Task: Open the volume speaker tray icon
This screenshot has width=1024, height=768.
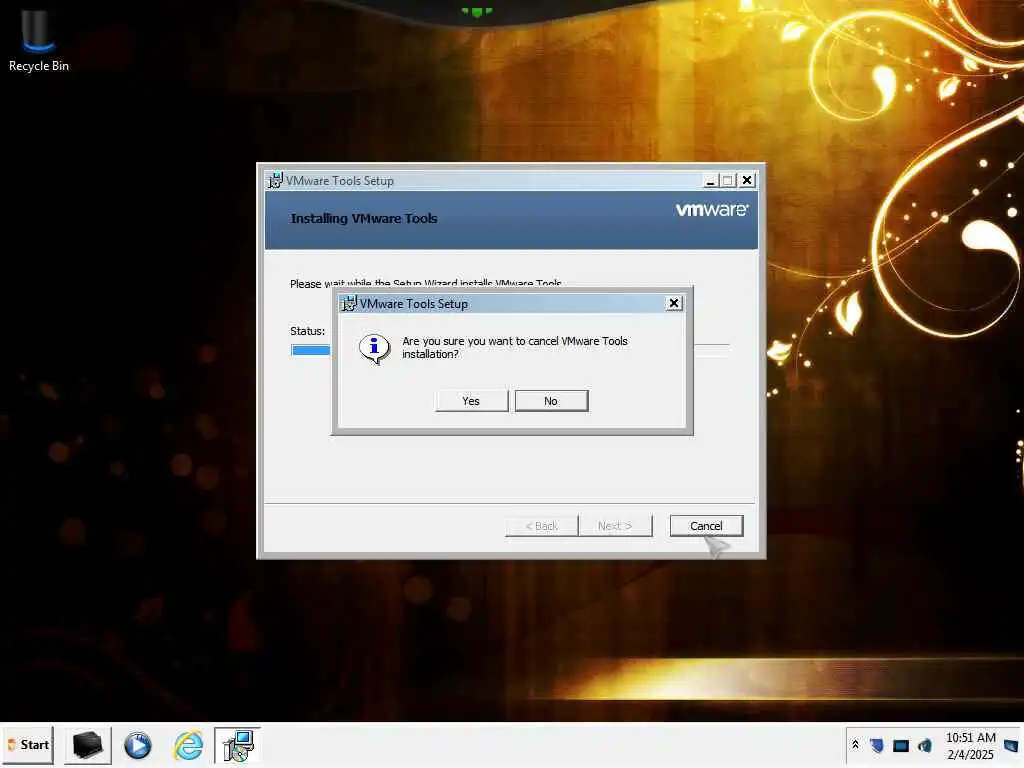Action: pos(925,745)
